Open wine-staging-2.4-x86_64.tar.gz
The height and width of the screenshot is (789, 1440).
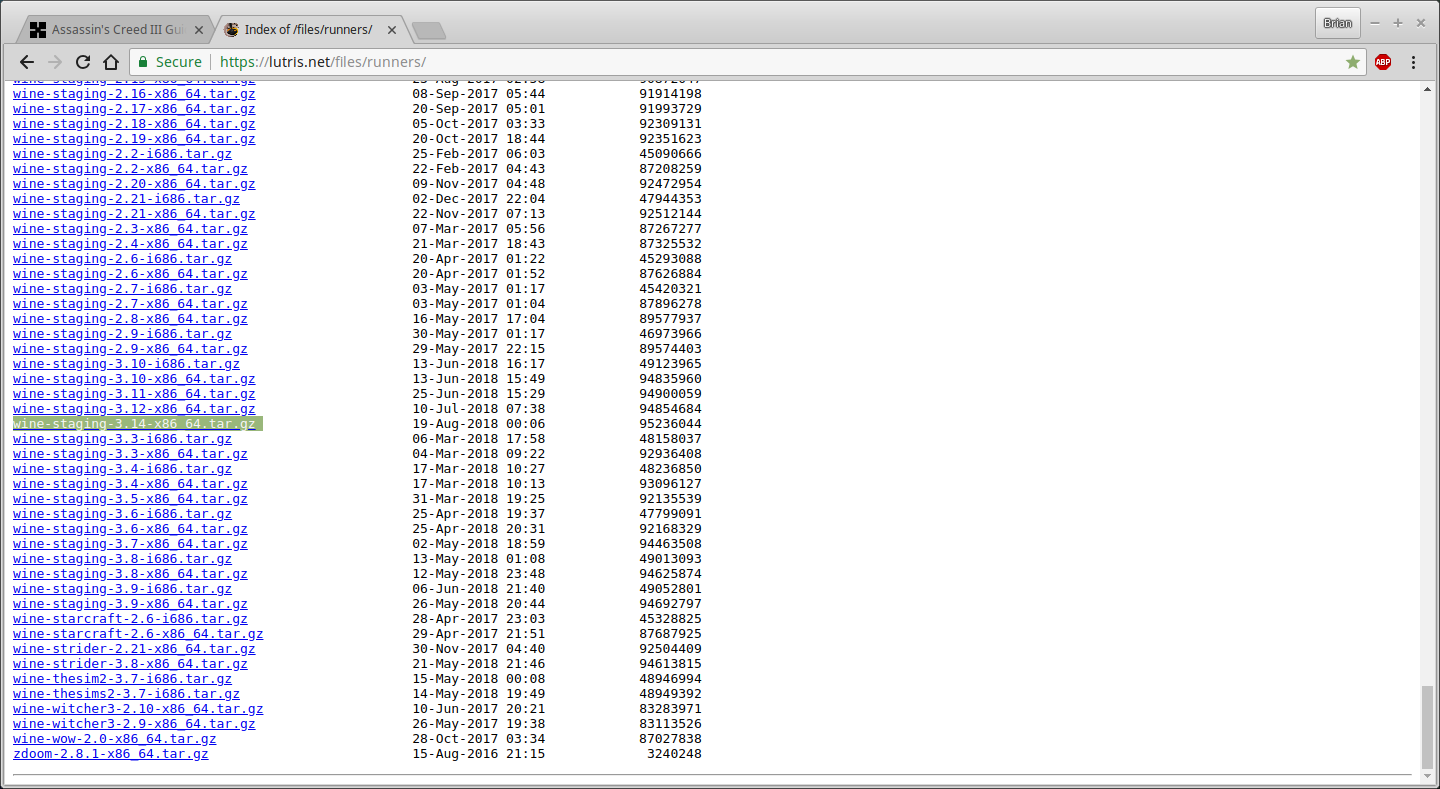click(130, 244)
